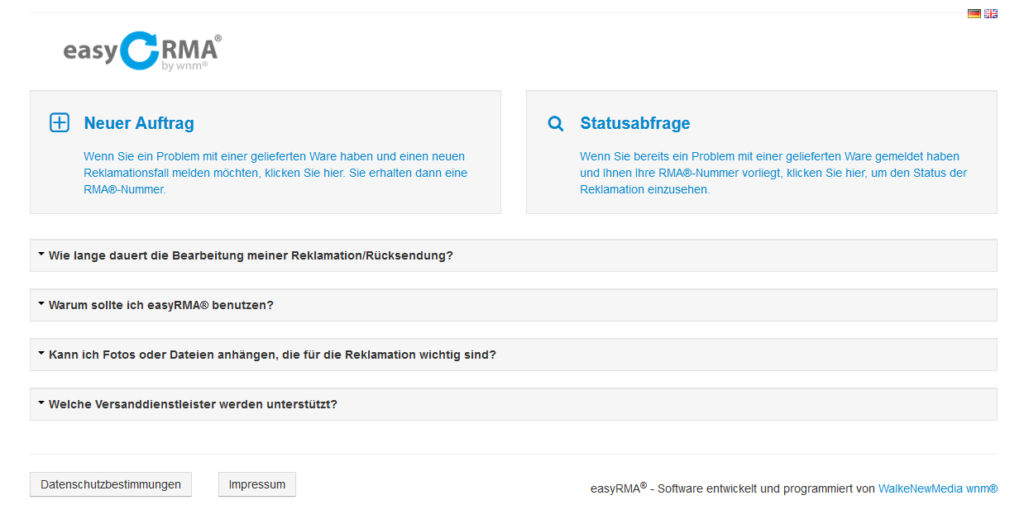
Task: Switch language with the English flag icon
Action: (991, 14)
